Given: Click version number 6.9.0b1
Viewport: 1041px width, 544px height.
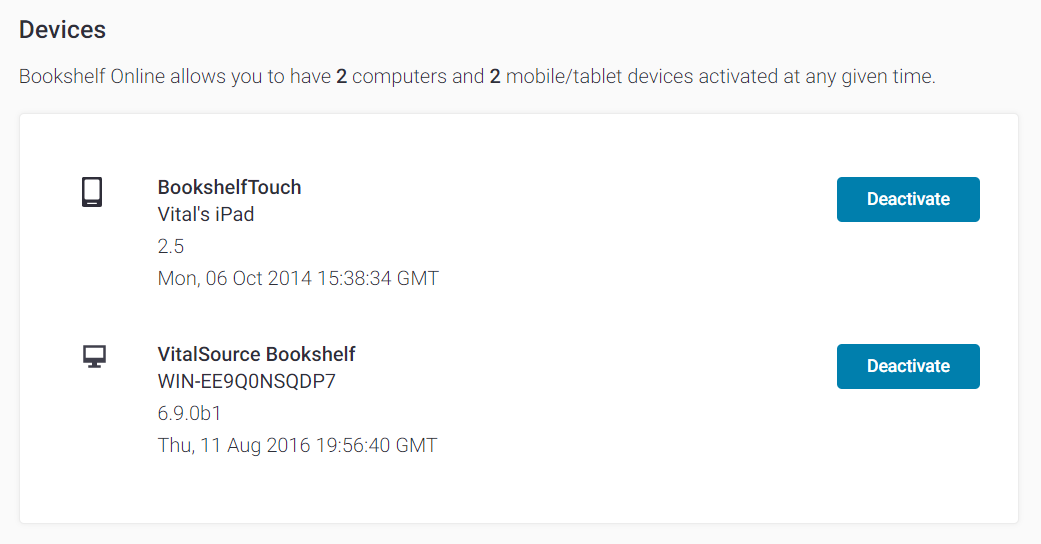Looking at the screenshot, I should point(189,413).
